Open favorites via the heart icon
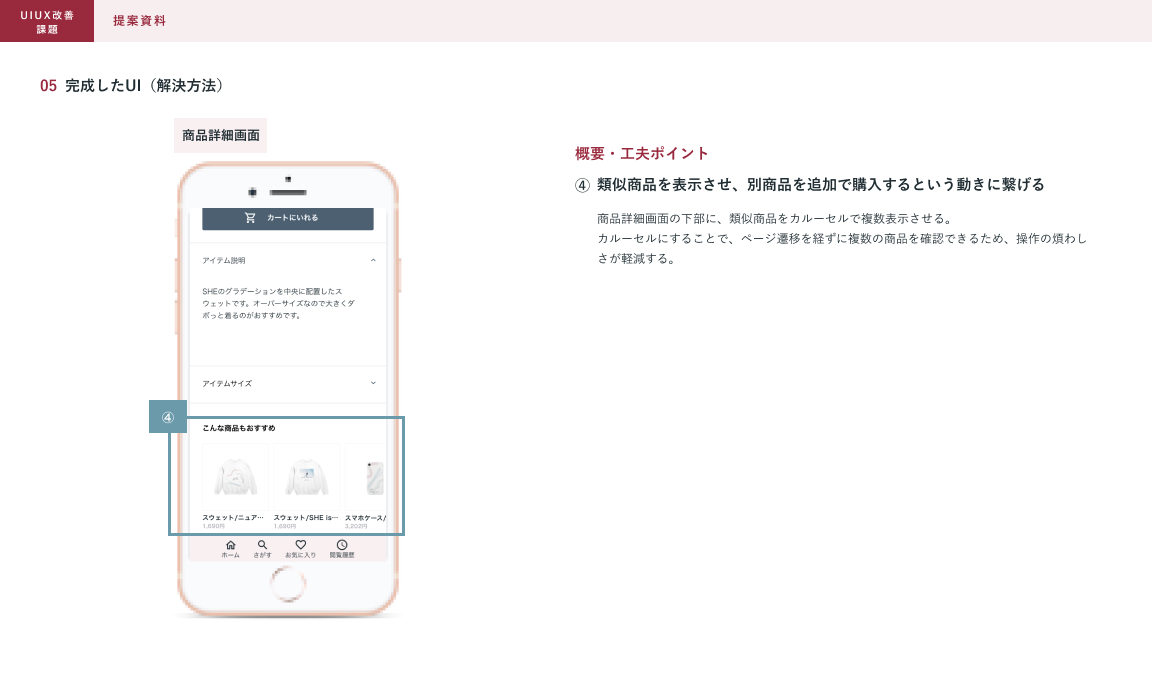Viewport: 1152px width, 700px height. [x=300, y=545]
